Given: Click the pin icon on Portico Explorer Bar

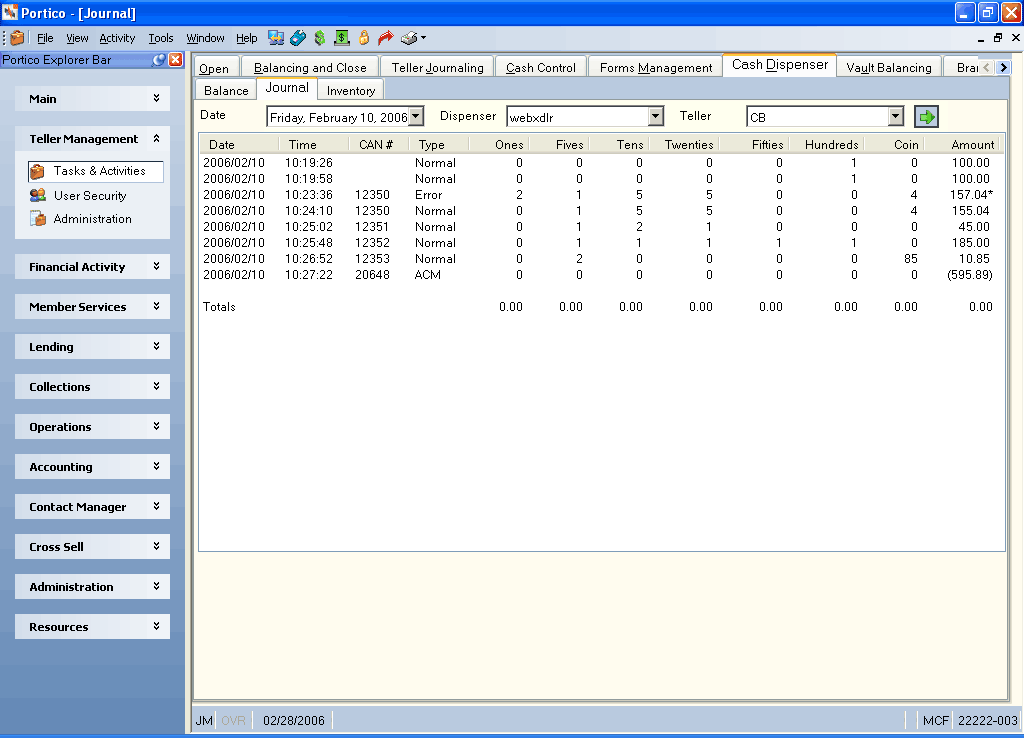Looking at the screenshot, I should [x=159, y=60].
